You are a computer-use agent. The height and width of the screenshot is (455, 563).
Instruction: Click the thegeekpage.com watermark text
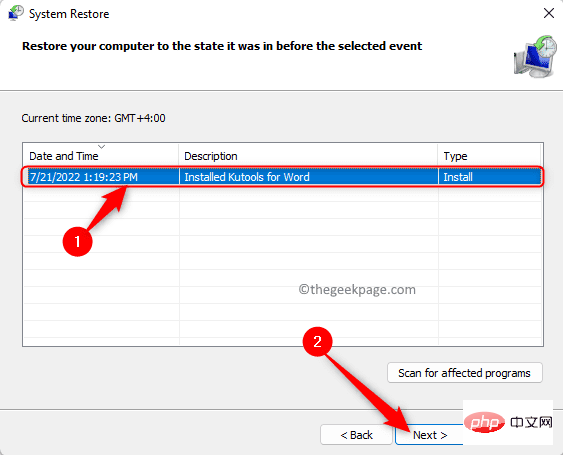(x=357, y=289)
